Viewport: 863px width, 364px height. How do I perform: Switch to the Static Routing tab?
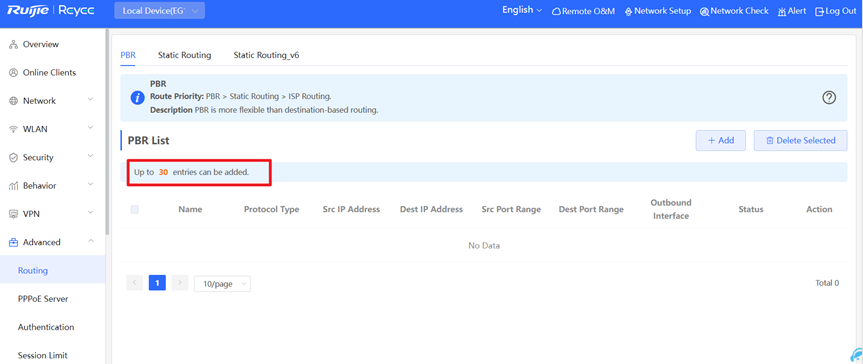(x=184, y=55)
